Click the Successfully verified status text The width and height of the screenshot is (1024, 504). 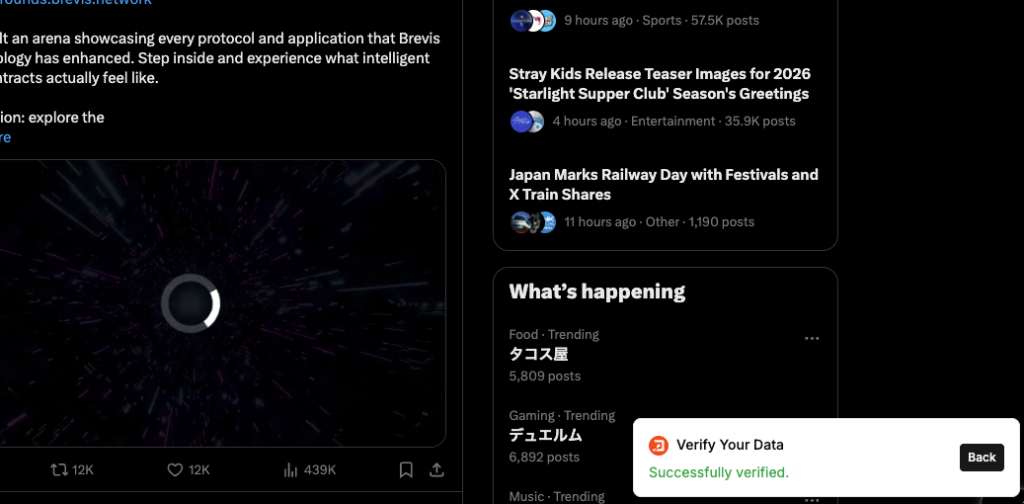[718, 472]
